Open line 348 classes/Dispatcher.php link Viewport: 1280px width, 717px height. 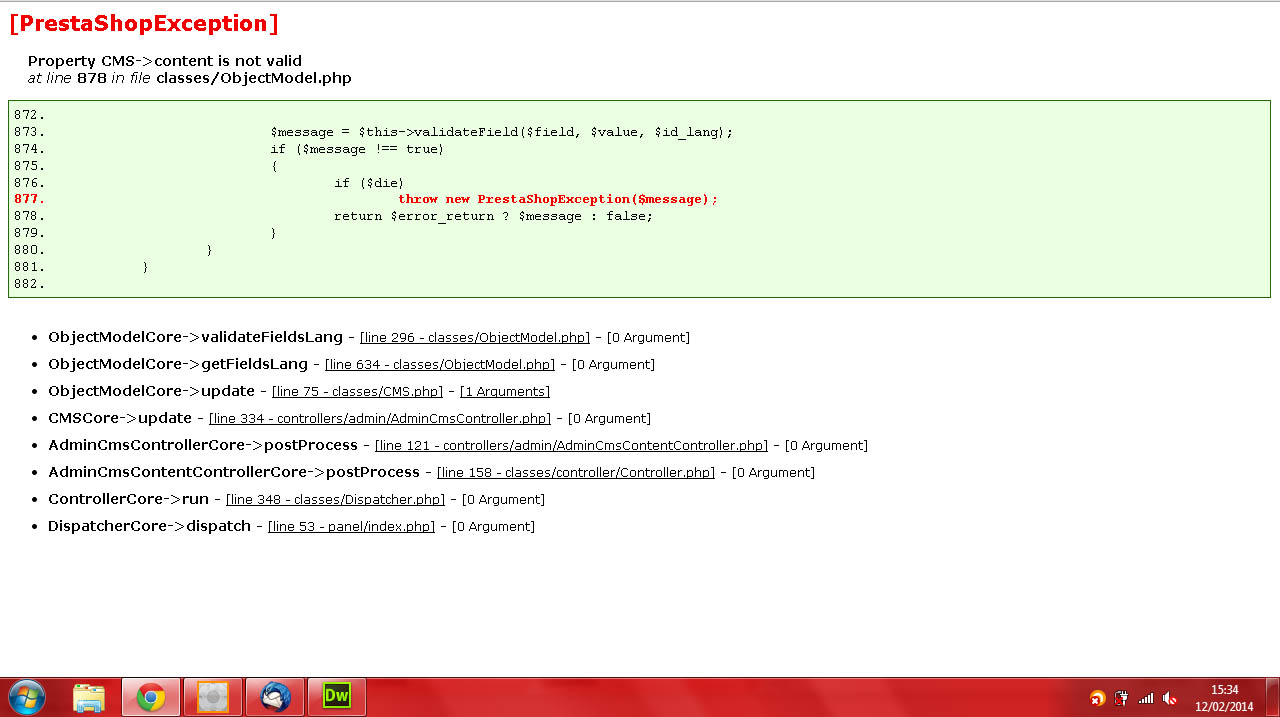[335, 500]
